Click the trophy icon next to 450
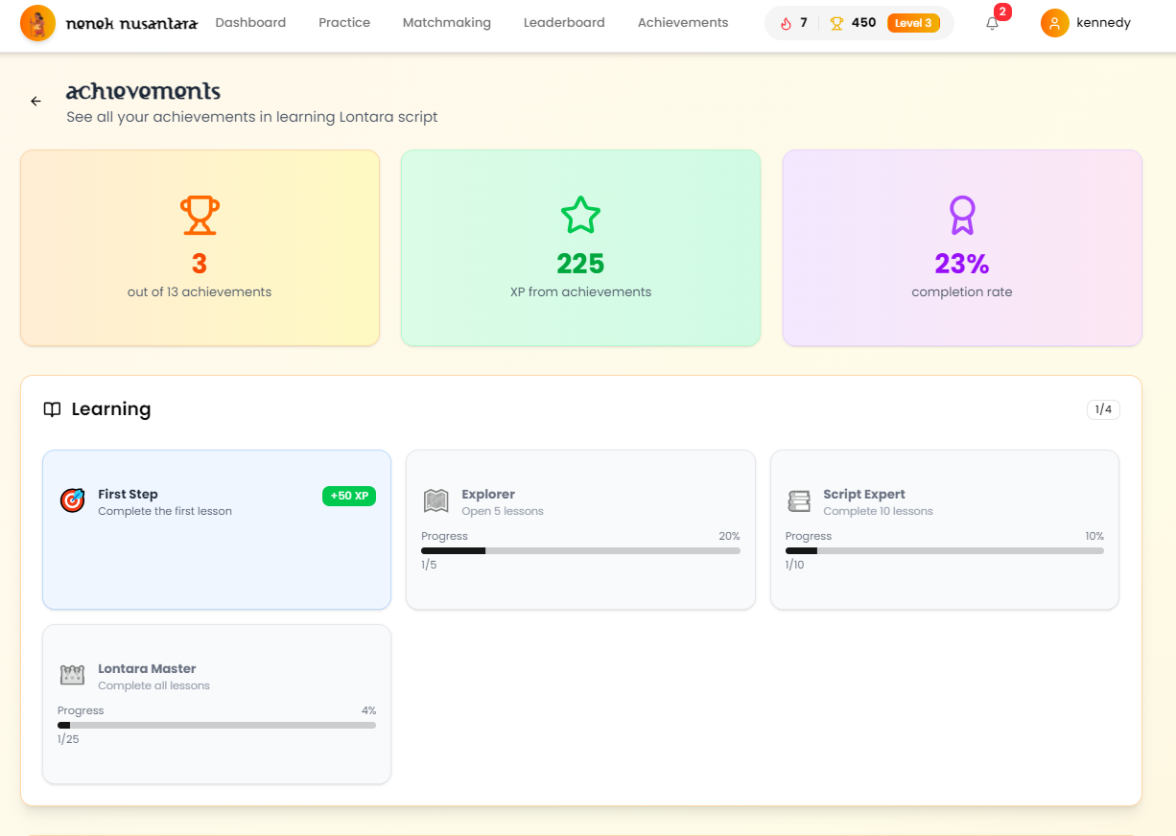 [836, 23]
